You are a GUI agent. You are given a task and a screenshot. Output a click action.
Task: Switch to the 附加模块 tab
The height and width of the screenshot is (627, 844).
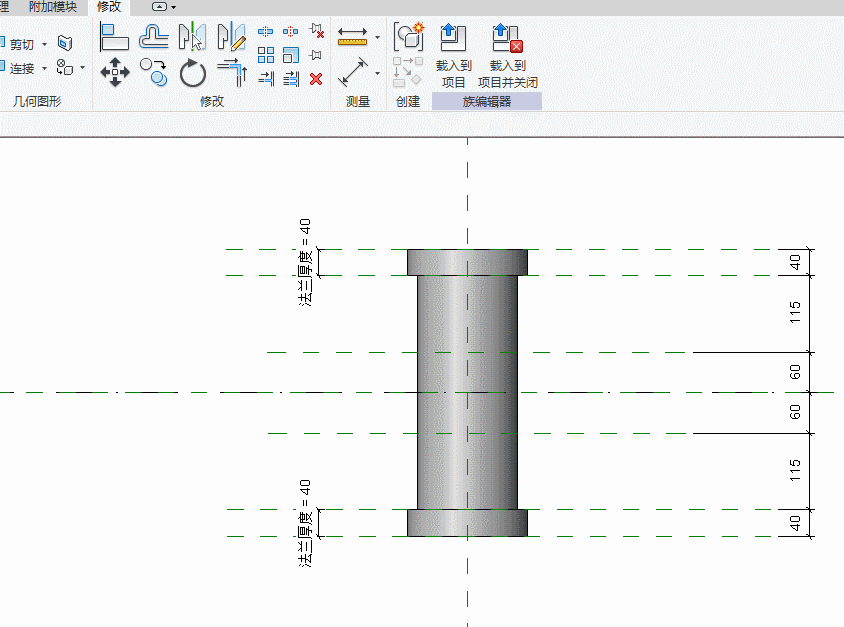[x=52, y=7]
